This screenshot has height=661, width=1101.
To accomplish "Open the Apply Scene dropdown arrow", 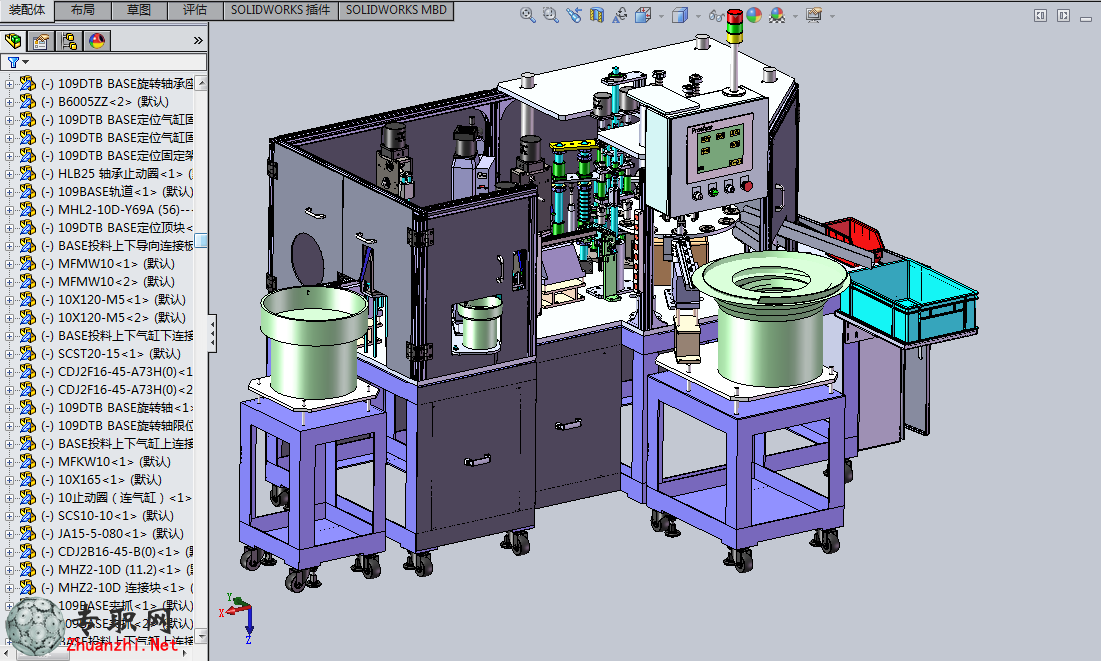I will coord(795,15).
